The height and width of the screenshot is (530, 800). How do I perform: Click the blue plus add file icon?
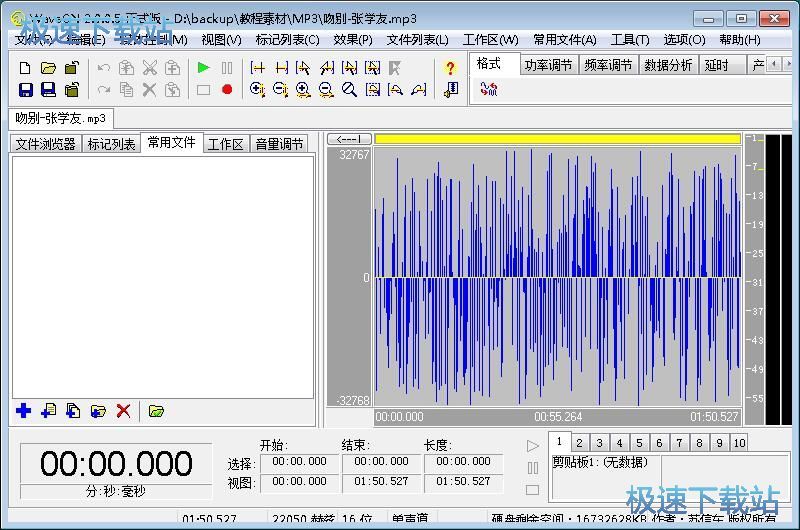tap(24, 411)
